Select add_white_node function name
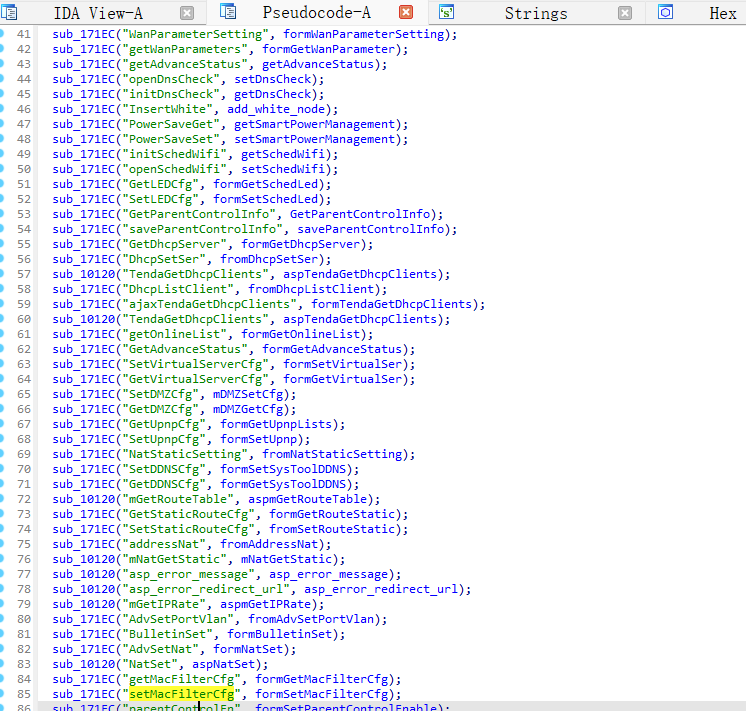The width and height of the screenshot is (746, 711). (x=276, y=109)
